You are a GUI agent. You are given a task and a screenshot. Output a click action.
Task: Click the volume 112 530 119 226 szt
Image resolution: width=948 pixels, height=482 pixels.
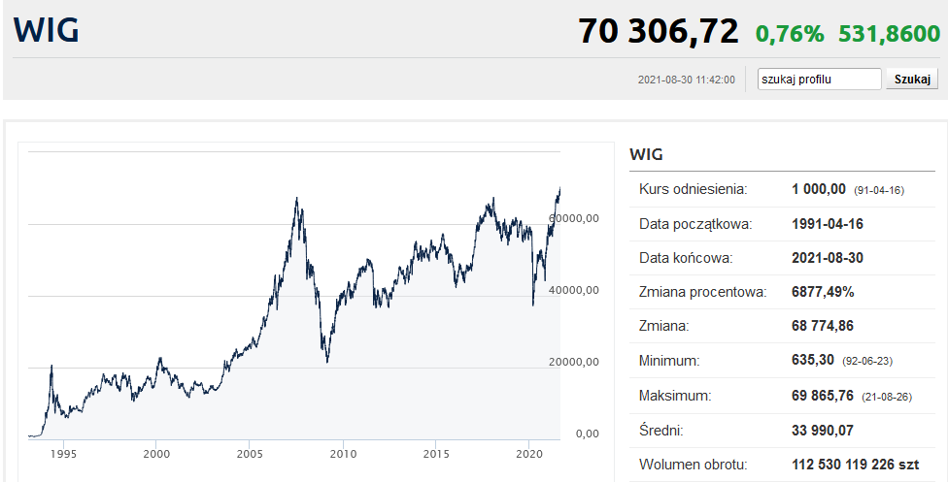(855, 465)
